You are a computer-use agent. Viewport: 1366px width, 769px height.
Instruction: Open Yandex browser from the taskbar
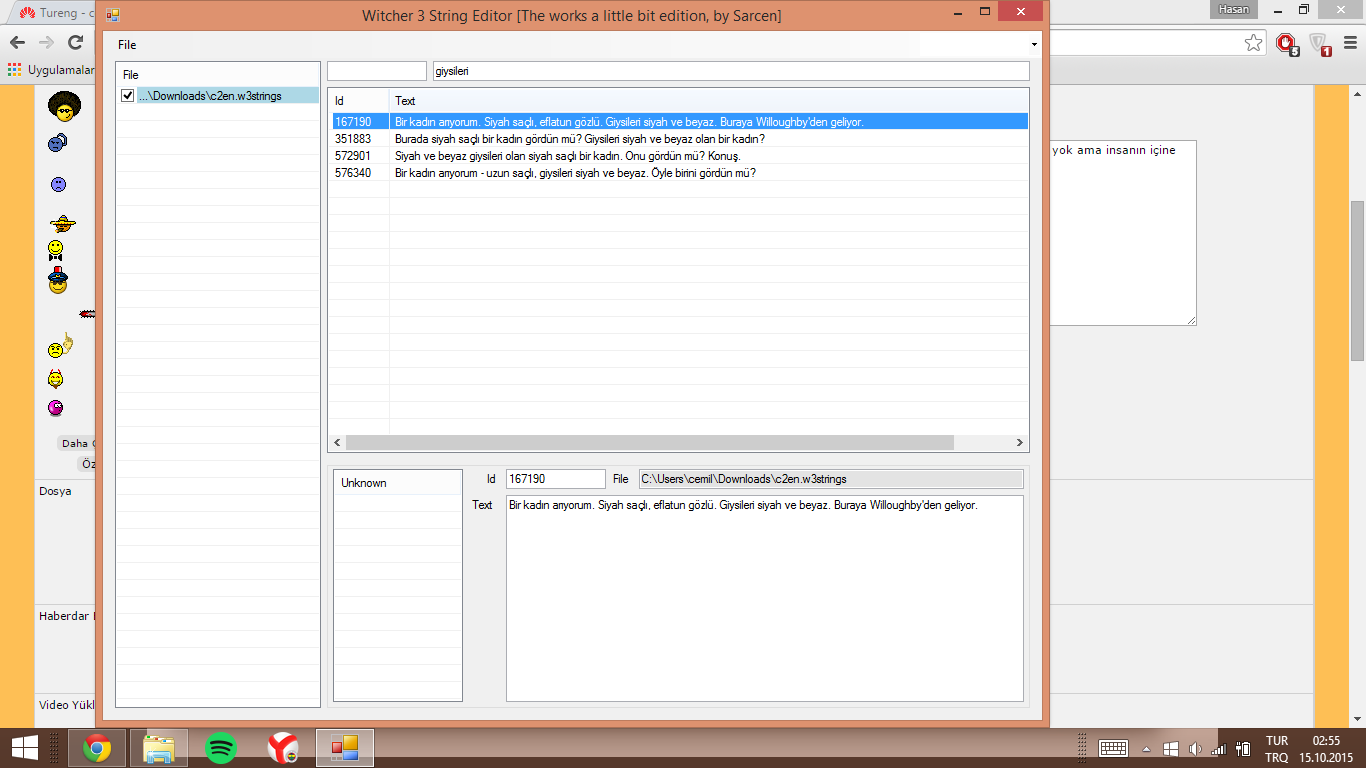[x=283, y=748]
